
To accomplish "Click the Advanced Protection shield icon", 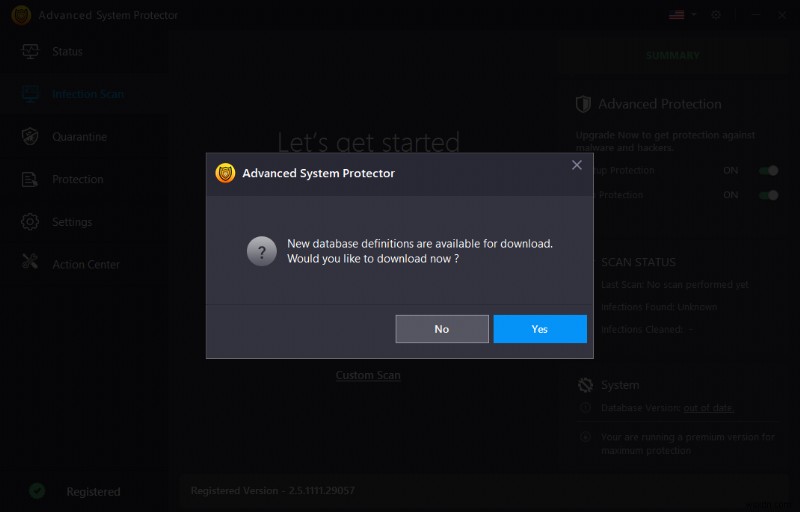I will (x=583, y=104).
